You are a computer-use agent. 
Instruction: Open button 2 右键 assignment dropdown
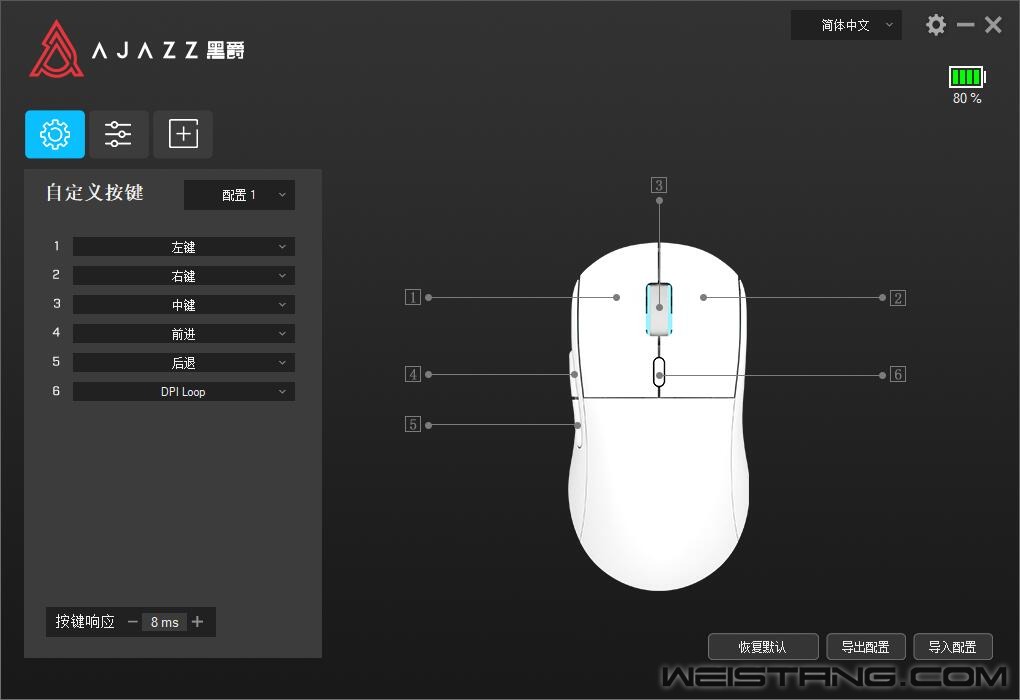click(183, 276)
